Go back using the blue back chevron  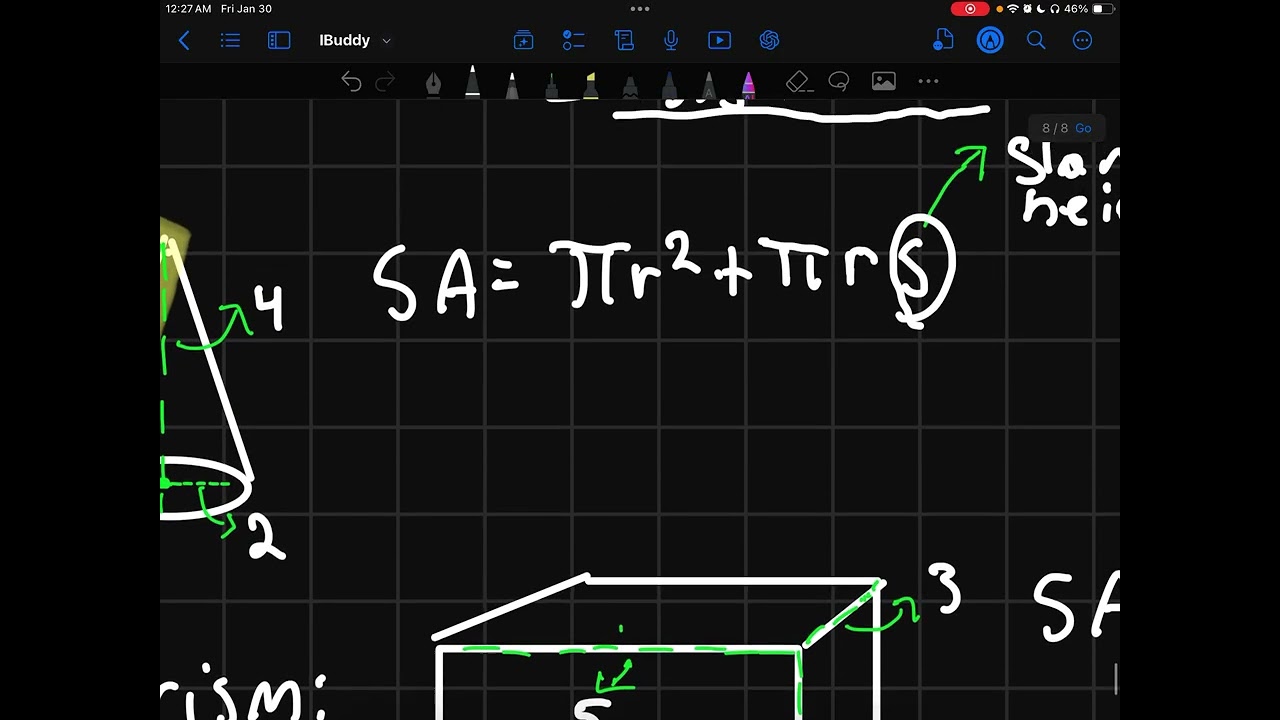click(x=184, y=41)
